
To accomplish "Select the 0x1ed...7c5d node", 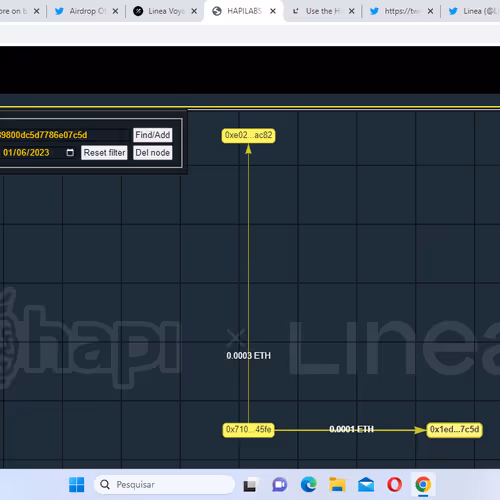I will coord(454,429).
